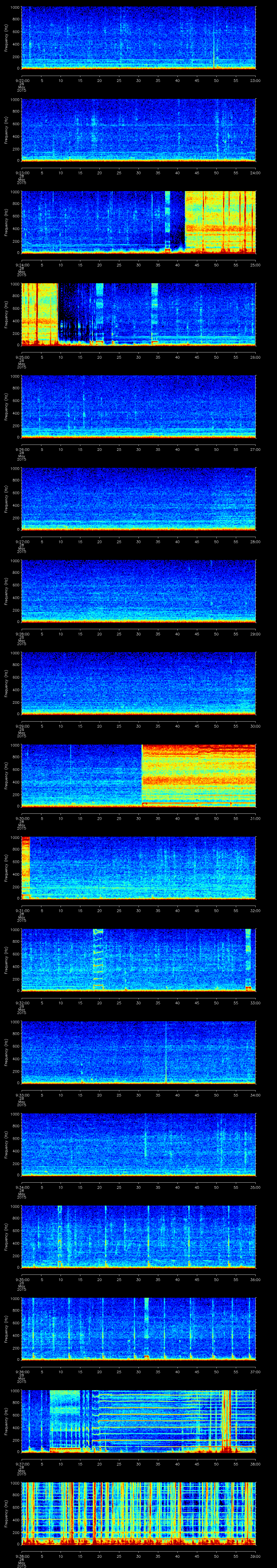Viewport: 277px width, 1568px height.
Task: Select the 38:00 end time label
Action: point(256,1463)
